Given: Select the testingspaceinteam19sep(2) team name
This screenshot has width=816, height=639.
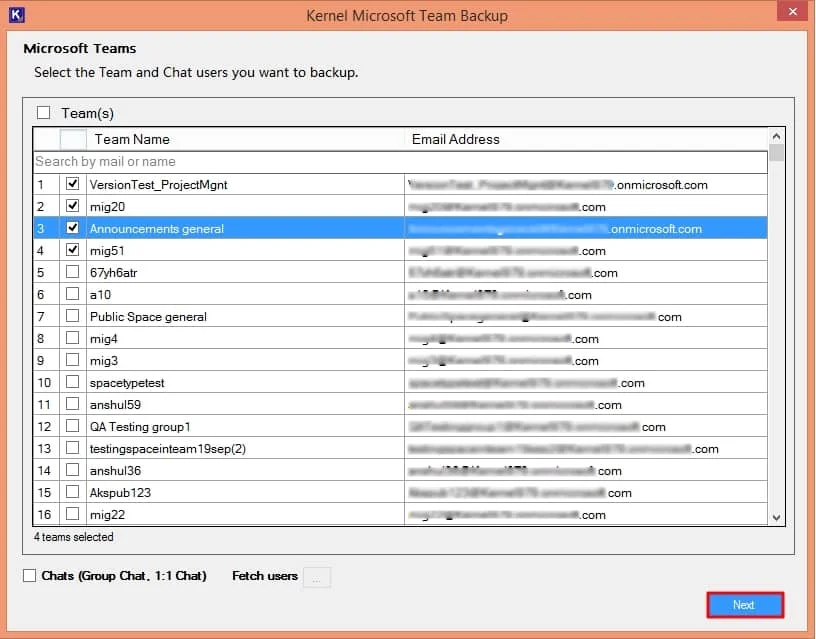Looking at the screenshot, I should (x=168, y=449).
